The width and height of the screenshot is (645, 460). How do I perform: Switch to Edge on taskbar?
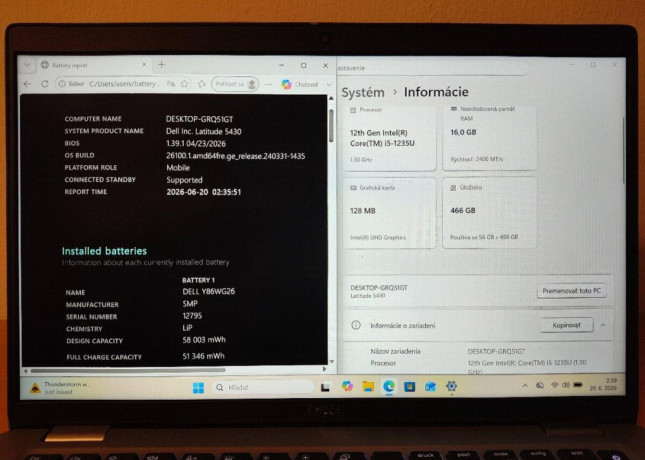[389, 386]
